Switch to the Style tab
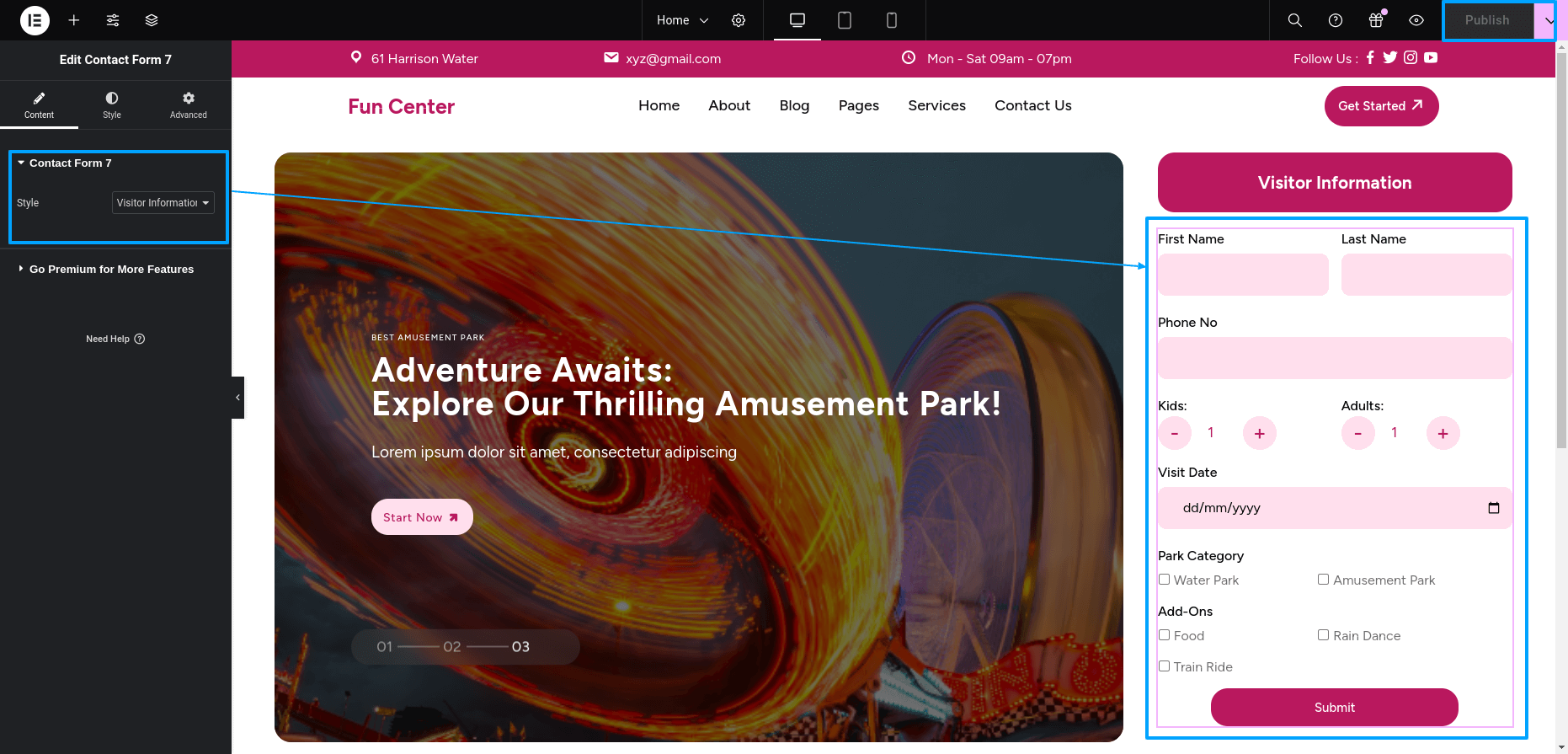Viewport: 1568px width, 754px height. [112, 105]
